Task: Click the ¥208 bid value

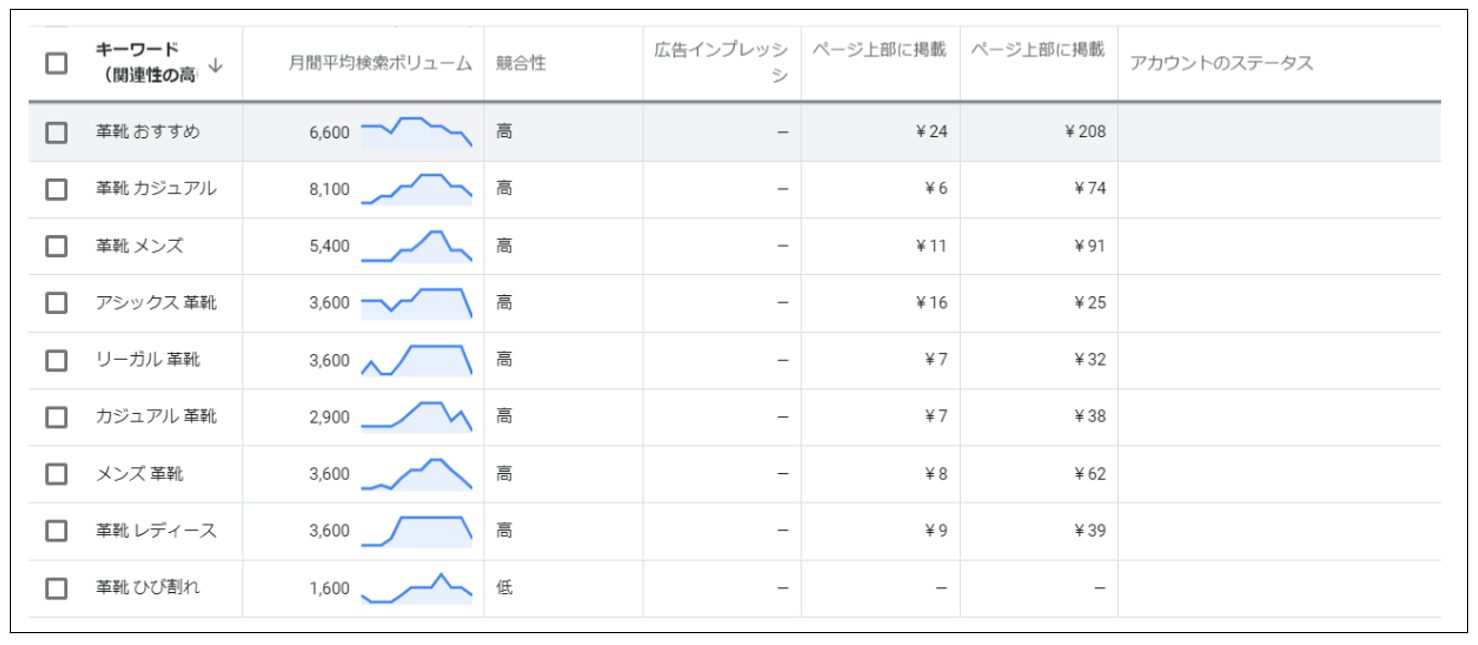Action: 1085,132
